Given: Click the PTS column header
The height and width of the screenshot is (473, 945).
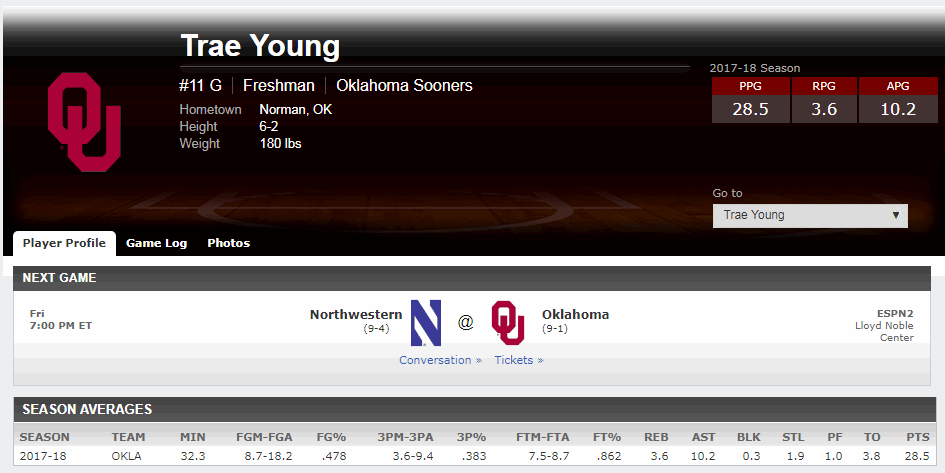Looking at the screenshot, I should 918,437.
